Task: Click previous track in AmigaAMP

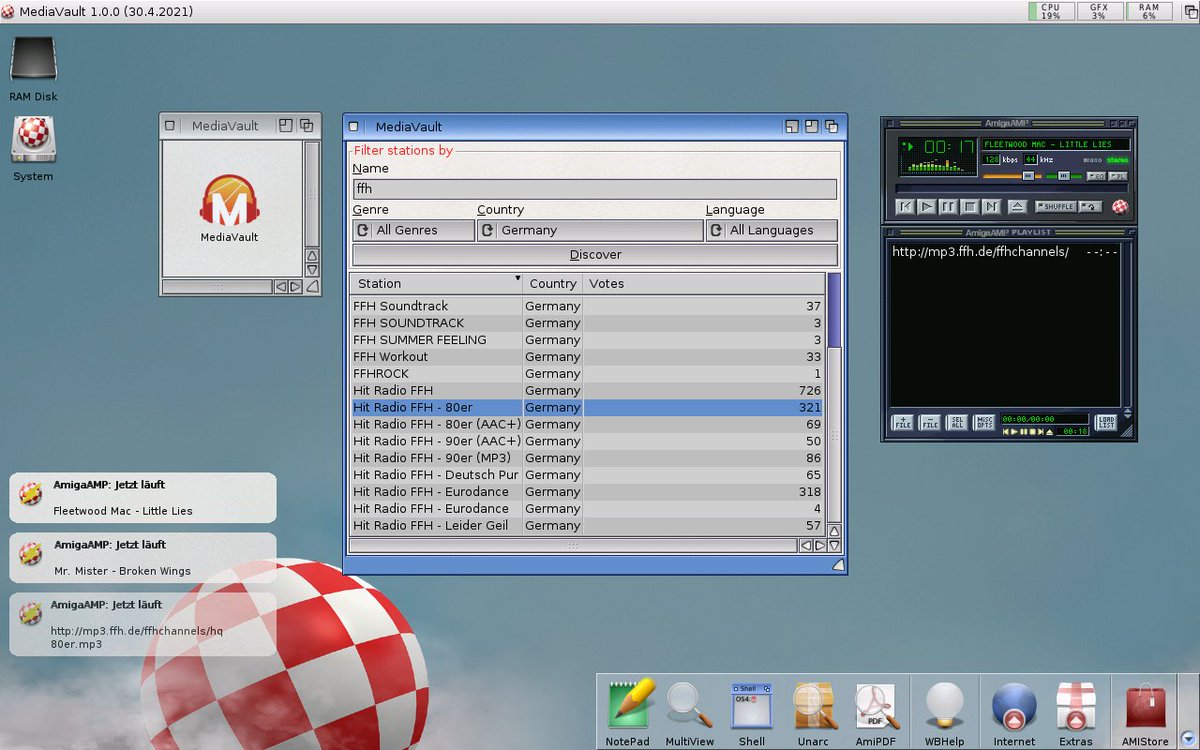Action: (905, 207)
